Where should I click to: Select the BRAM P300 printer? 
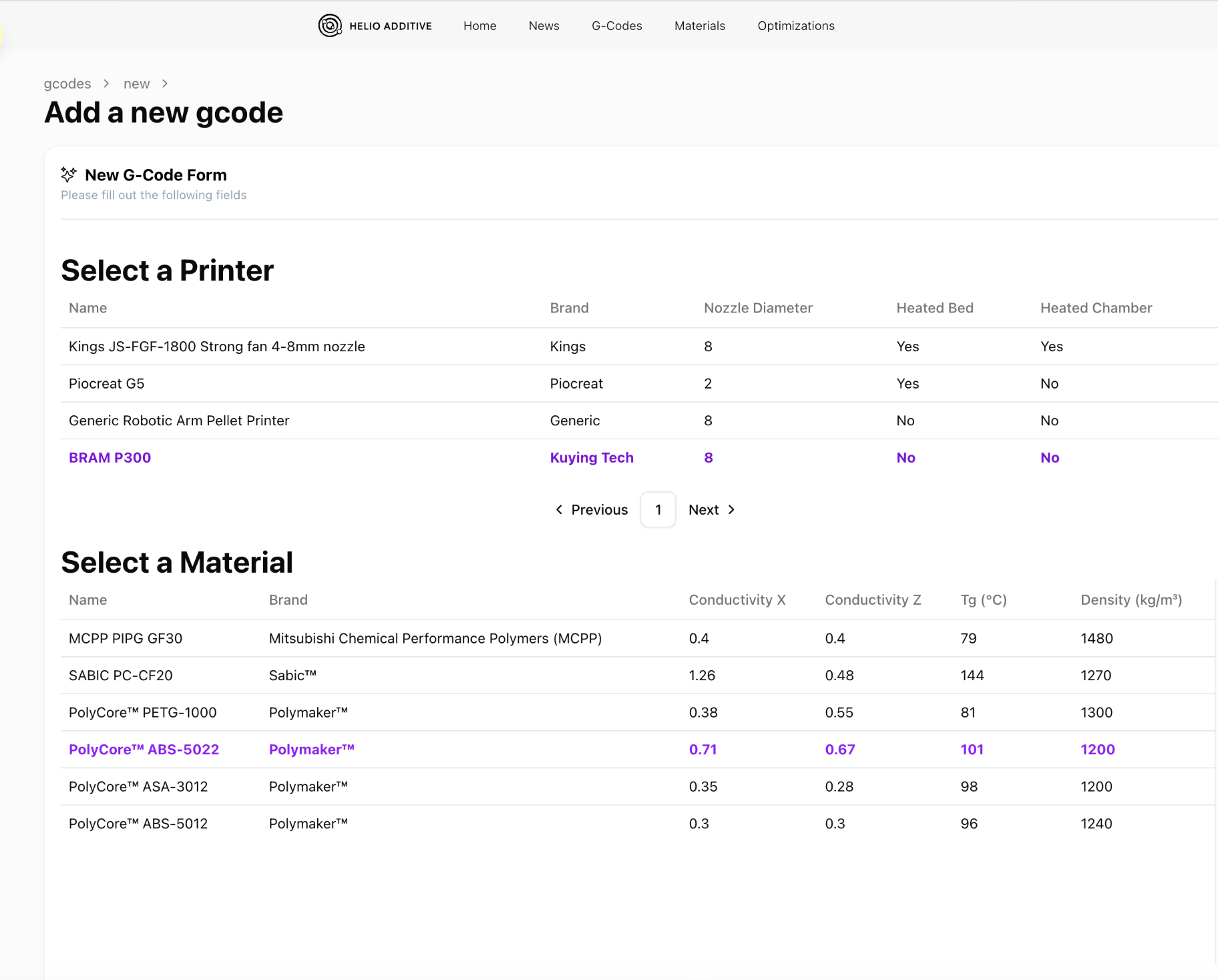[639, 457]
